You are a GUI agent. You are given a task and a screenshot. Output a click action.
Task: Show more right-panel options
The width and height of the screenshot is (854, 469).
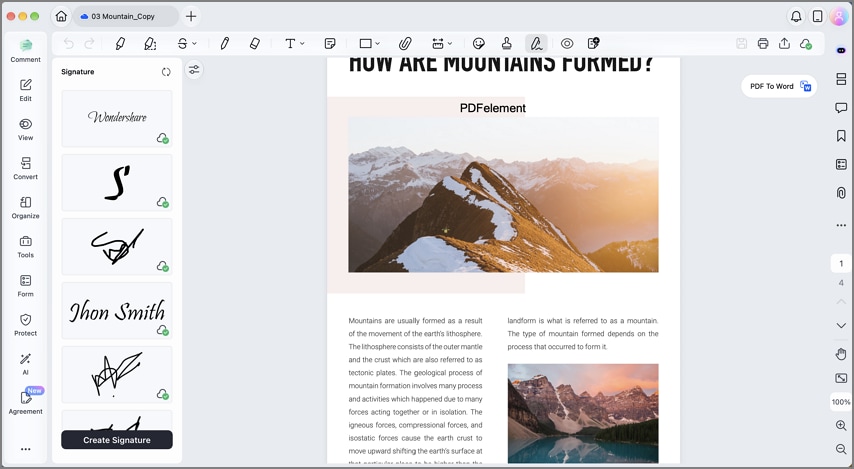click(841, 225)
